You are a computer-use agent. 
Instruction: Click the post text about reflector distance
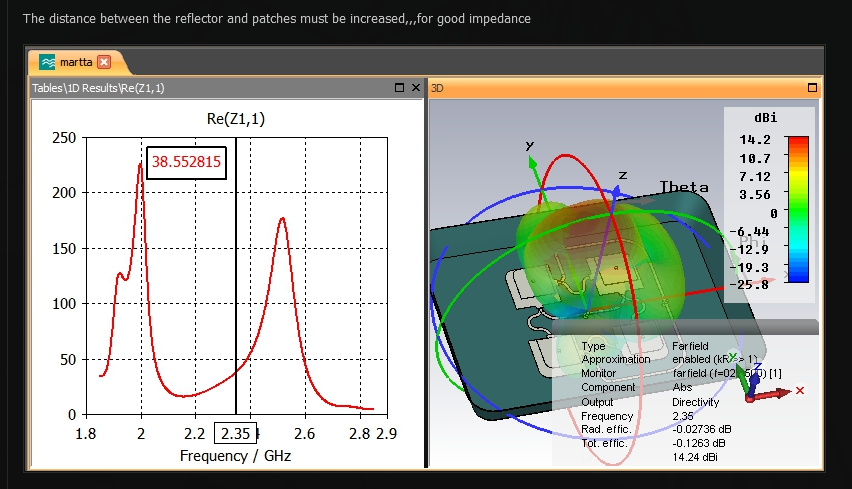tap(277, 18)
